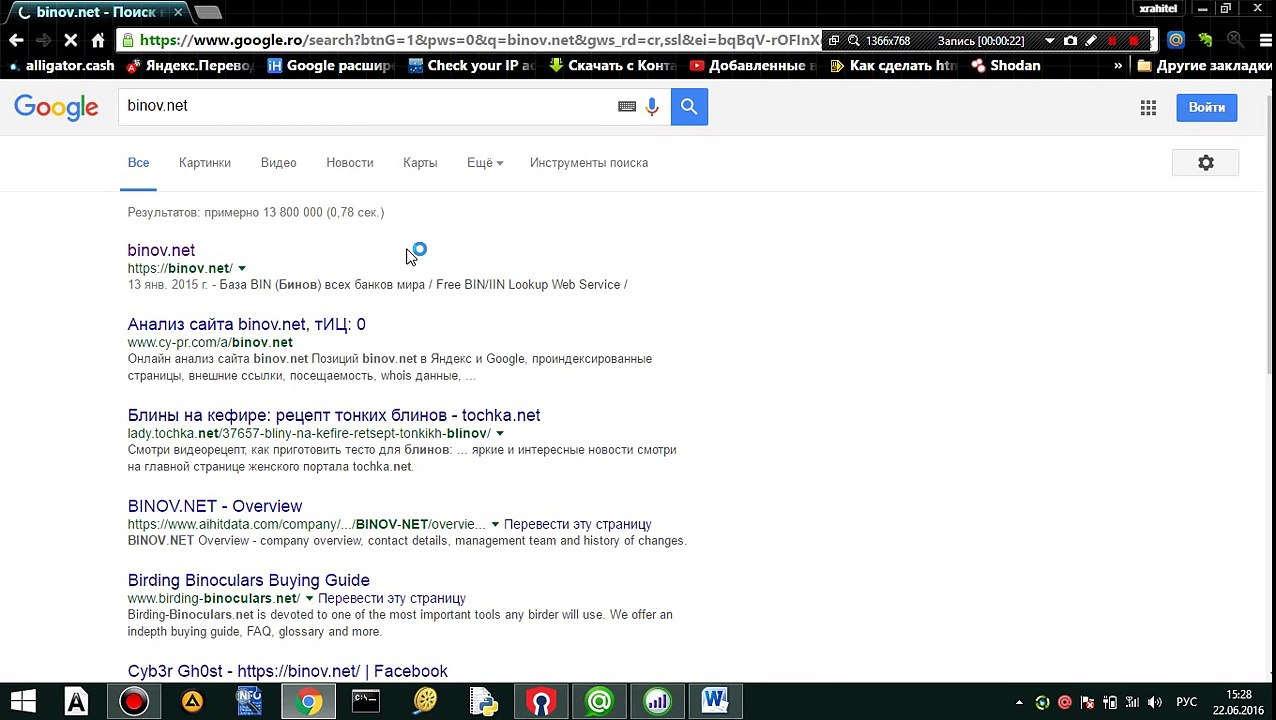
Task: Switch to the Карты tab
Action: coord(420,163)
